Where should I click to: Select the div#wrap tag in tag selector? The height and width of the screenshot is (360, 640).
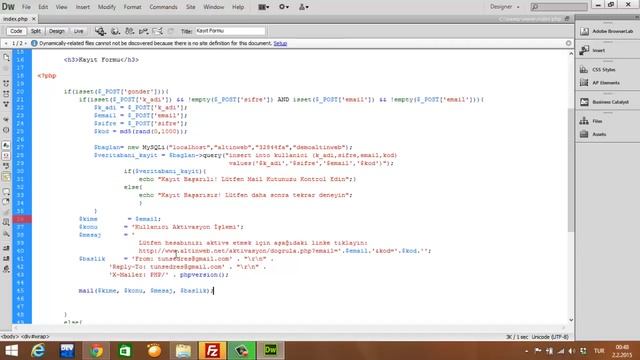tap(36, 337)
